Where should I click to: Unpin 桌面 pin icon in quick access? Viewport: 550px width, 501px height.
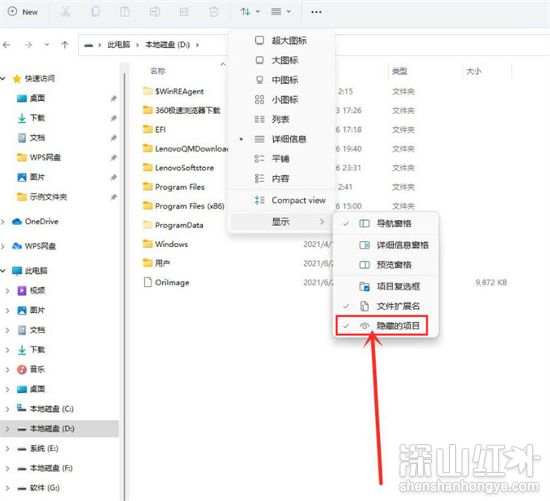[x=113, y=99]
